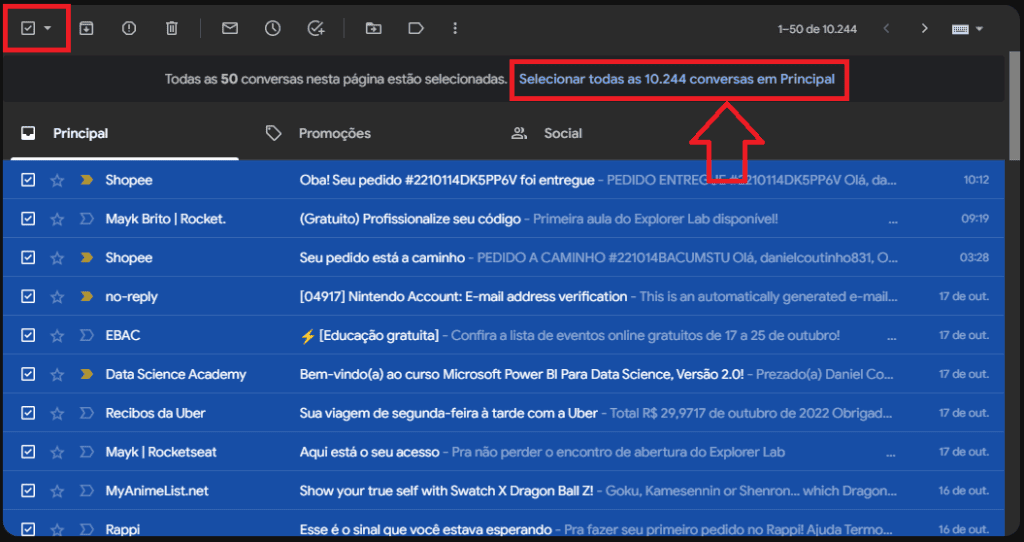Add to Tasks icon in toolbar
Screen dimensions: 1024x542
pos(316,28)
